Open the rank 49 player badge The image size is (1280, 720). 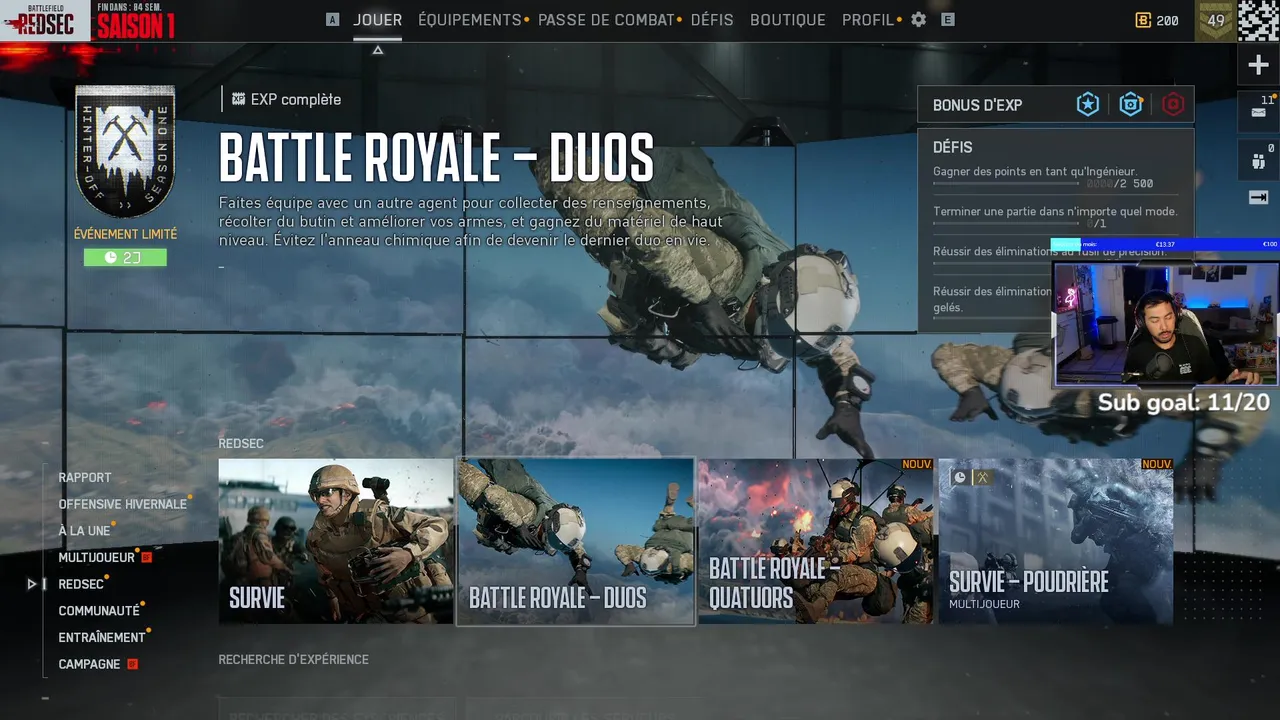[x=1215, y=21]
